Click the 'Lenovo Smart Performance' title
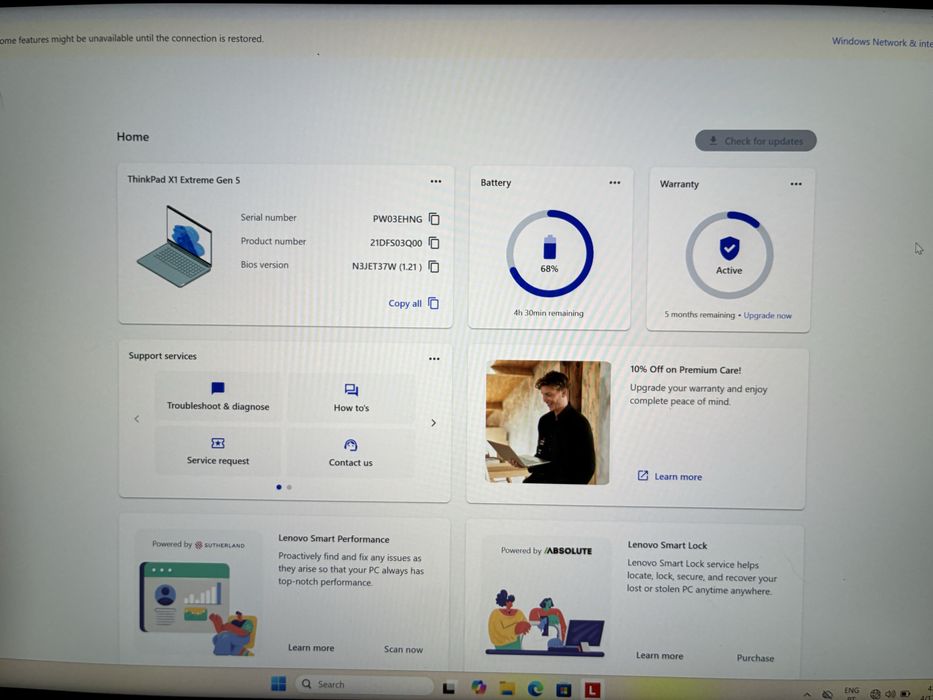Viewport: 933px width, 700px height. coord(334,539)
